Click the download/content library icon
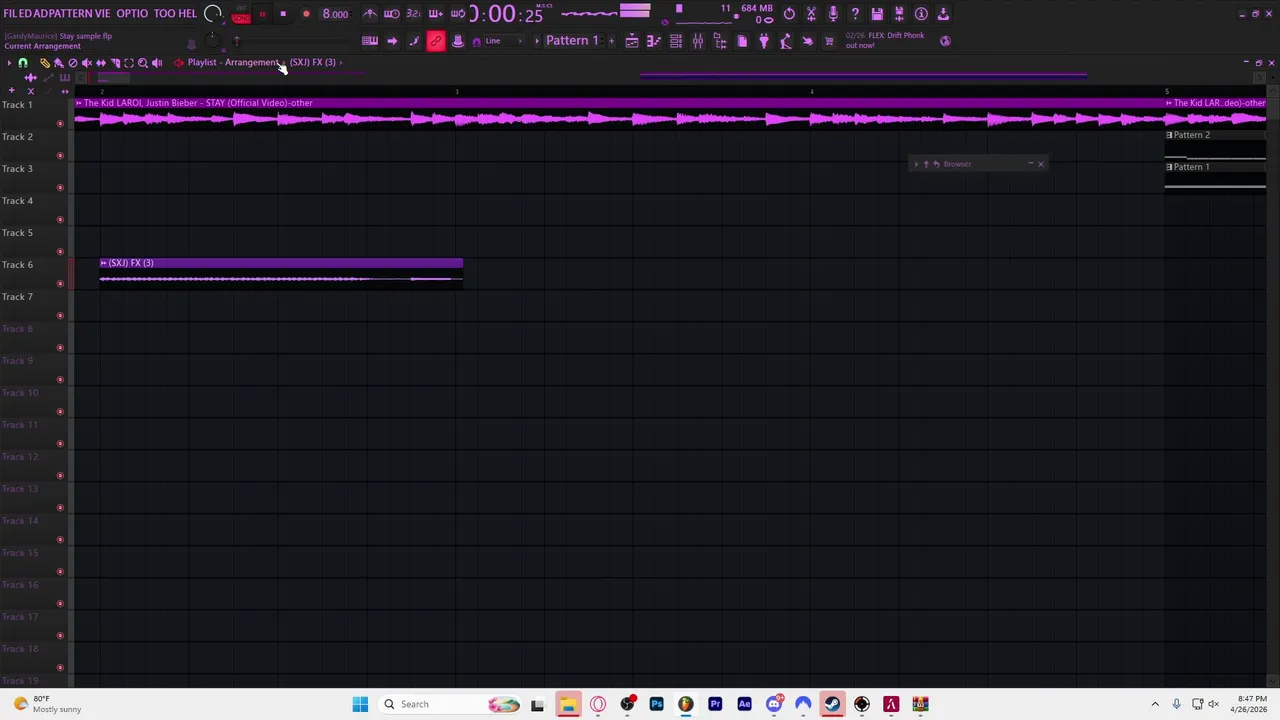 [x=943, y=14]
